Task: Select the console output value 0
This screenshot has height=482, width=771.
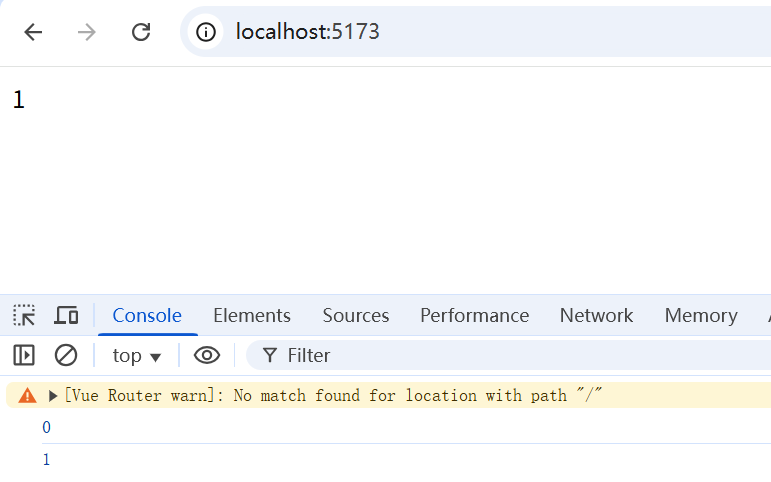Action: tap(46, 427)
